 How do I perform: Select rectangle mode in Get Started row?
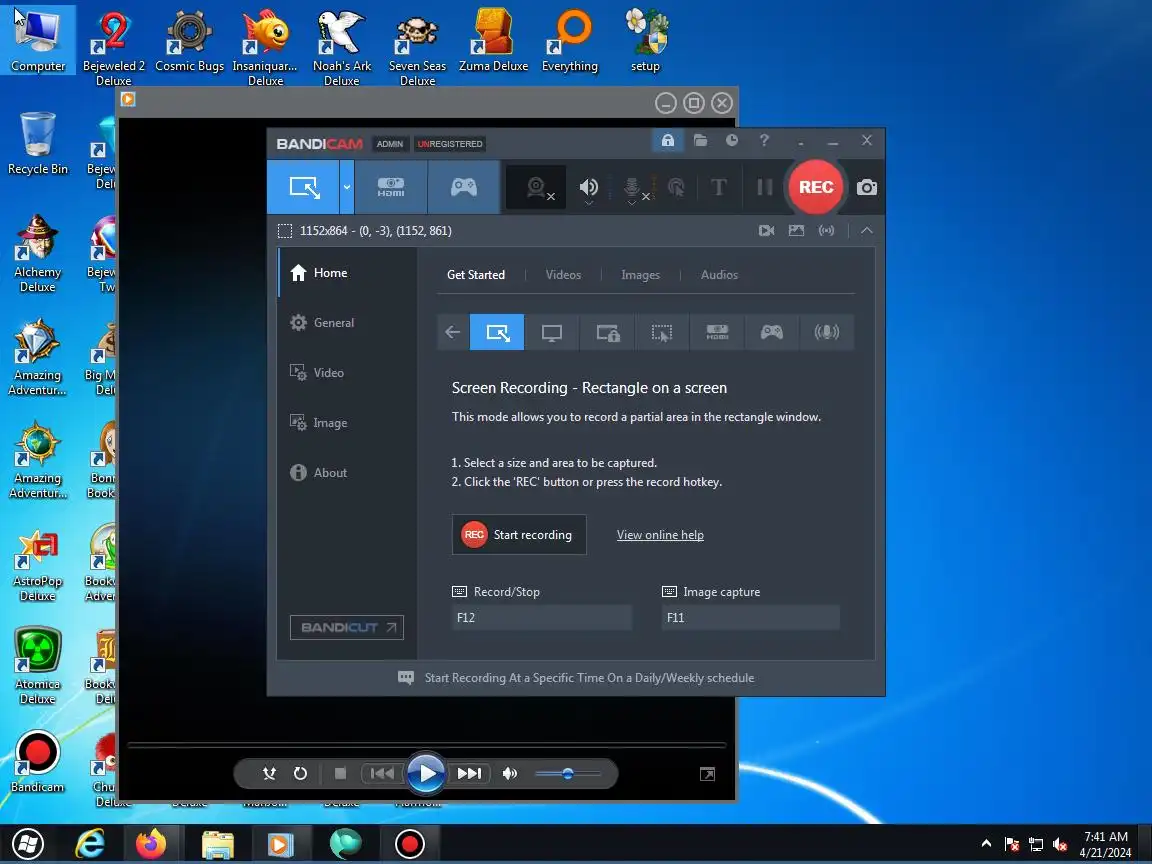coord(497,332)
